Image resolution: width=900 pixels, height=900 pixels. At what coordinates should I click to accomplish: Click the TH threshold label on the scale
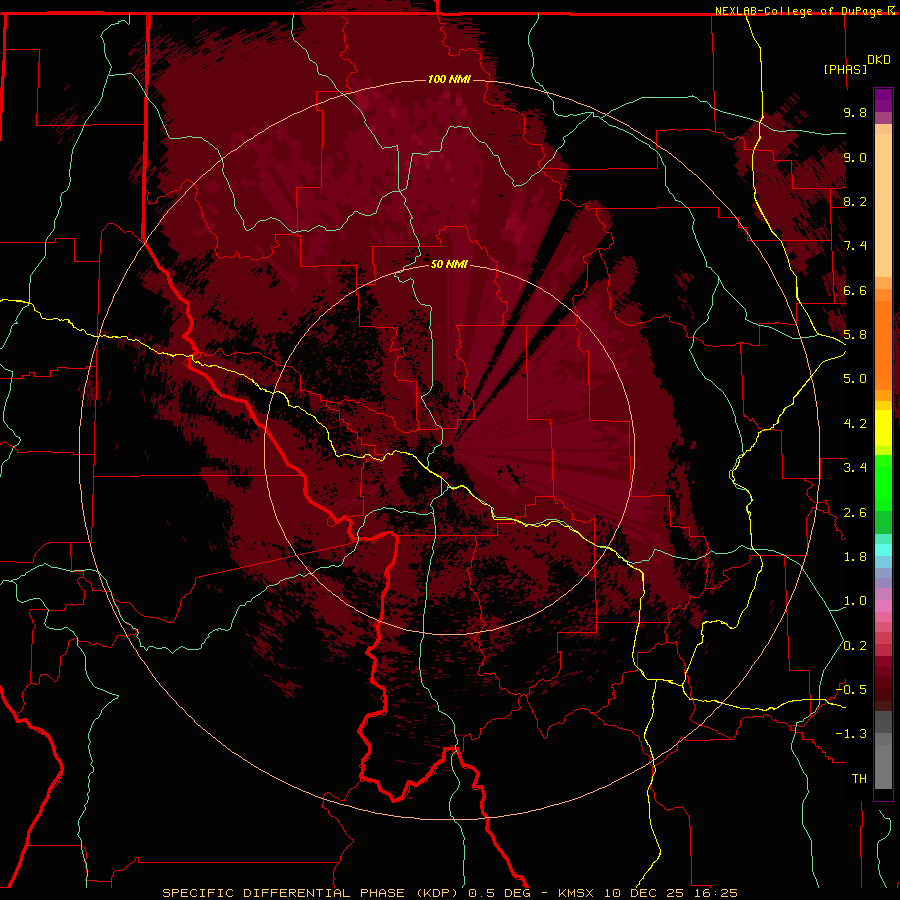point(859,779)
